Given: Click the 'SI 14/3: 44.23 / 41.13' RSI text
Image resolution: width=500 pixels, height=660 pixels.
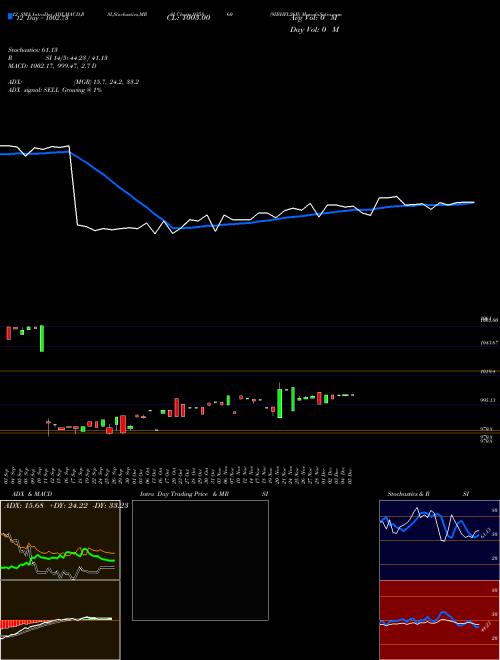Looking at the screenshot, I should tap(77, 58).
